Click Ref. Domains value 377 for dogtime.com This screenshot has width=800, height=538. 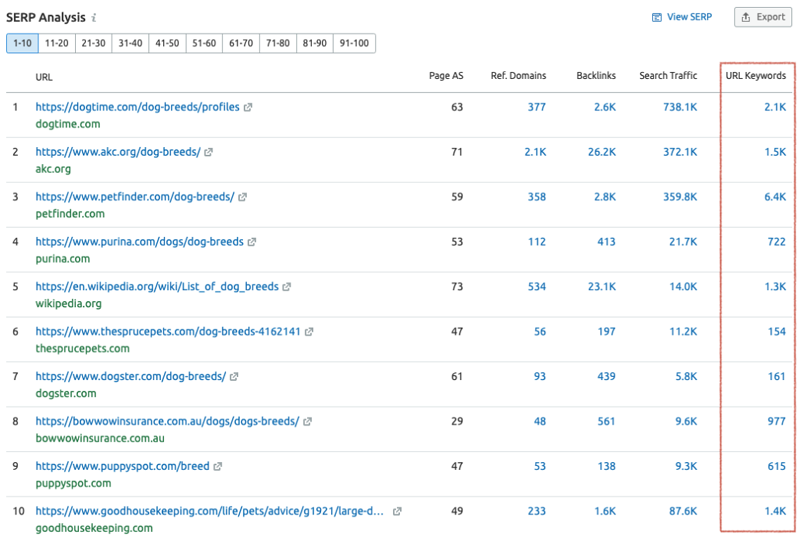point(537,107)
